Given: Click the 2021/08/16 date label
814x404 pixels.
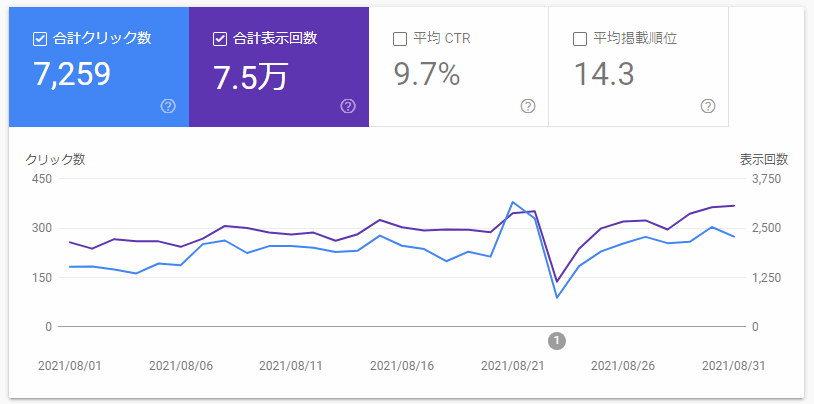Looking at the screenshot, I should tap(402, 366).
